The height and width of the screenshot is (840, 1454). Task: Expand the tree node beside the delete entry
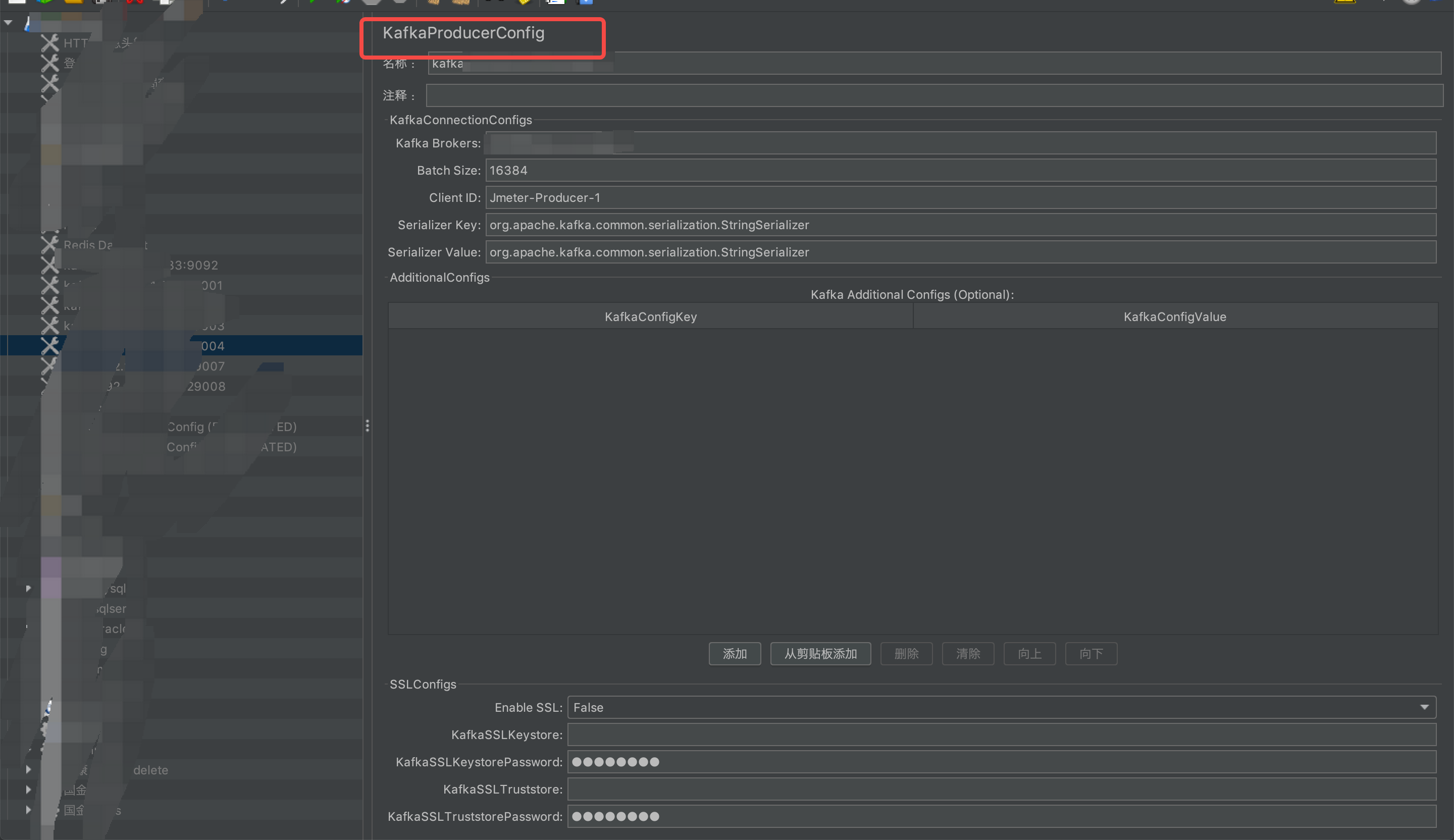click(x=28, y=770)
